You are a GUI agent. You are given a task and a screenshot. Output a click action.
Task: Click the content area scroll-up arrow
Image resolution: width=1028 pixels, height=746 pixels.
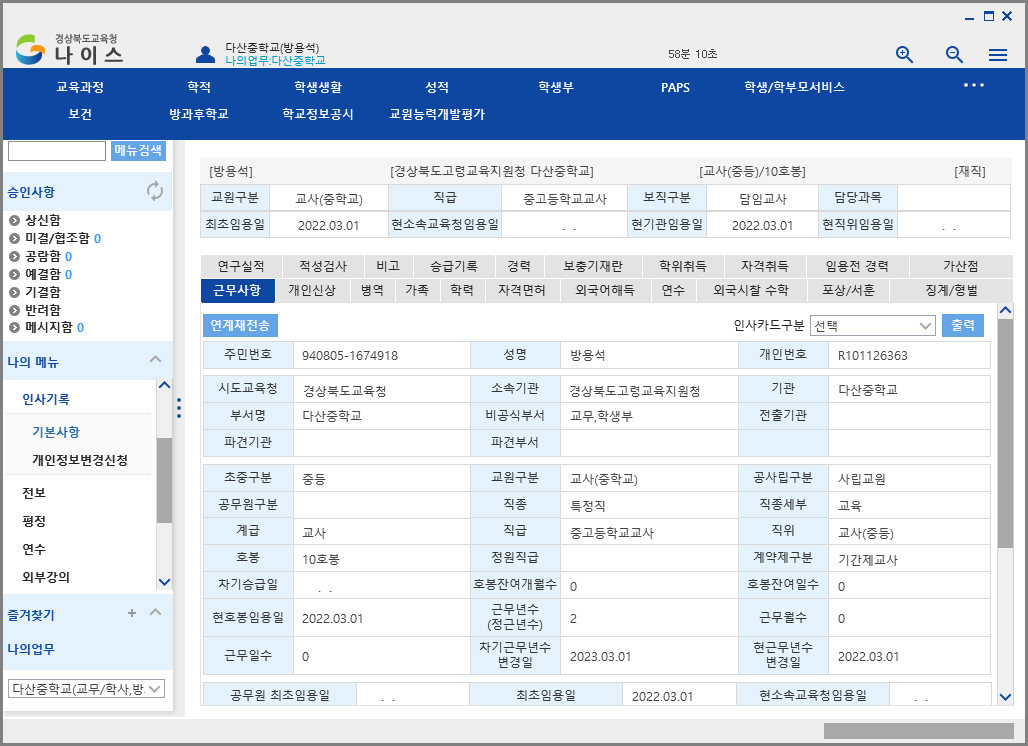(1005, 311)
